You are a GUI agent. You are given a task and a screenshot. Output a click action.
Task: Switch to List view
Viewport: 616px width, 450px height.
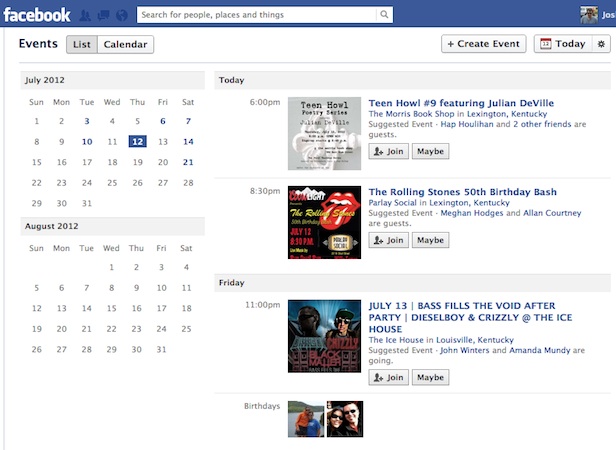(x=82, y=44)
